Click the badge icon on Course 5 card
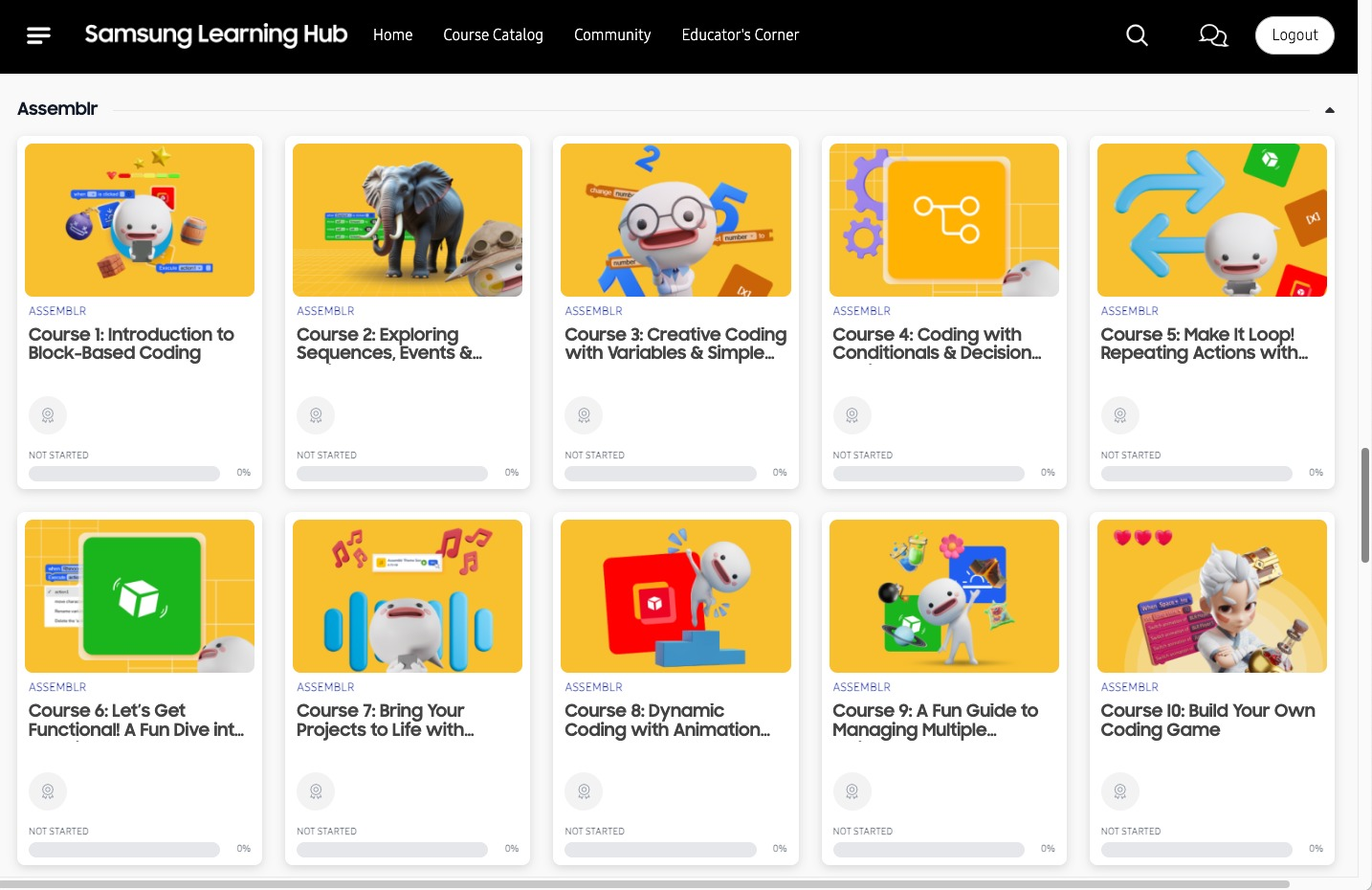 [x=1120, y=415]
